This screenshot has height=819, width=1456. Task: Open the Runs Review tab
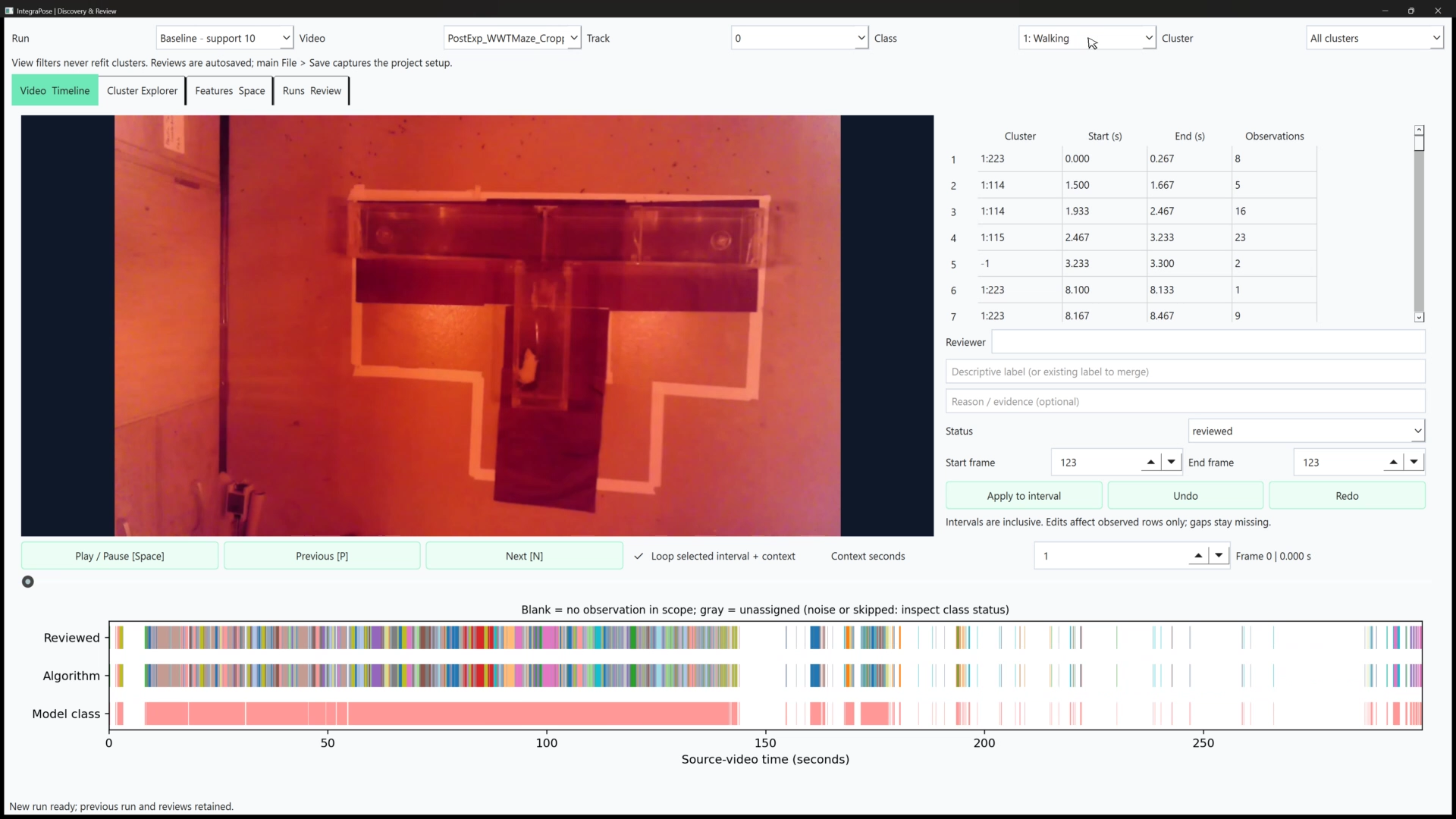[312, 90]
